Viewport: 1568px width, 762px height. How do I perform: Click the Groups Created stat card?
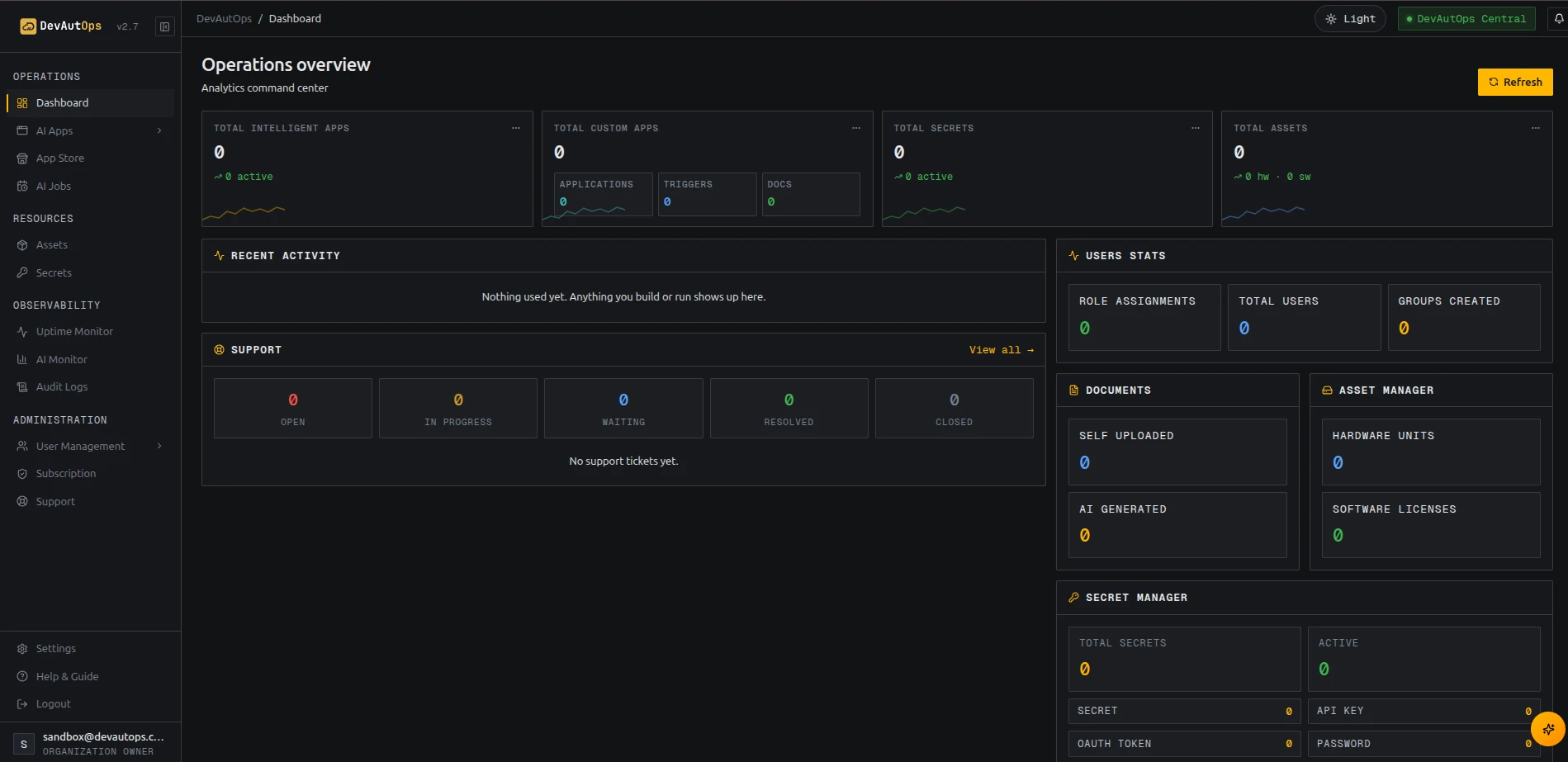tap(1464, 318)
